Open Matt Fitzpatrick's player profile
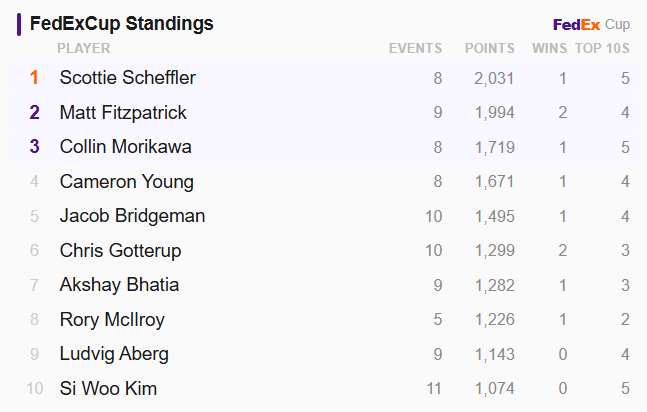 (x=123, y=112)
